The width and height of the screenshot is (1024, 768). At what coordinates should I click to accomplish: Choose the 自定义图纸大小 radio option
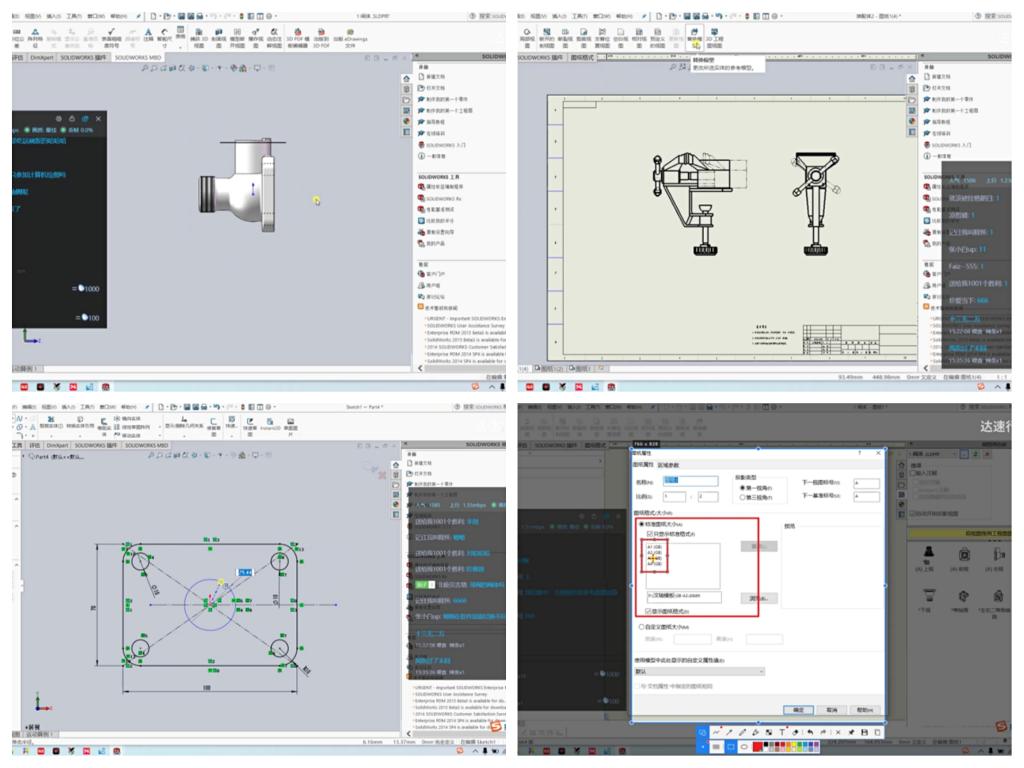click(641, 626)
